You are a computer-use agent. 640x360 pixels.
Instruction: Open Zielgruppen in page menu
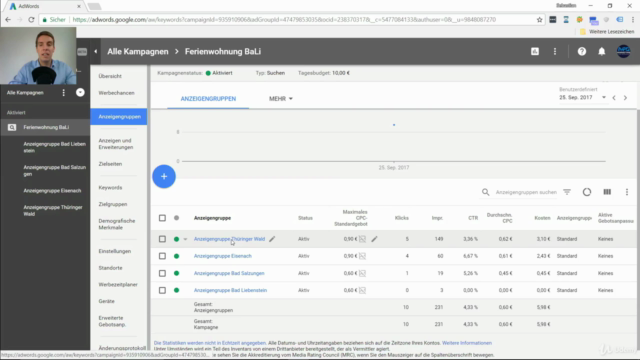(113, 204)
